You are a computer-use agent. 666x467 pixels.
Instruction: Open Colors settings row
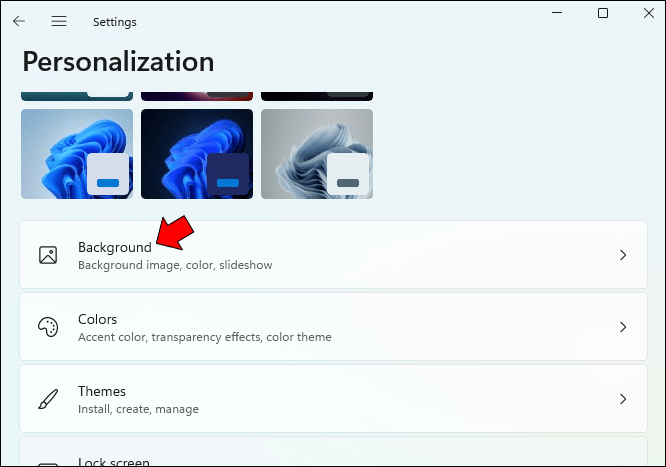coord(333,327)
